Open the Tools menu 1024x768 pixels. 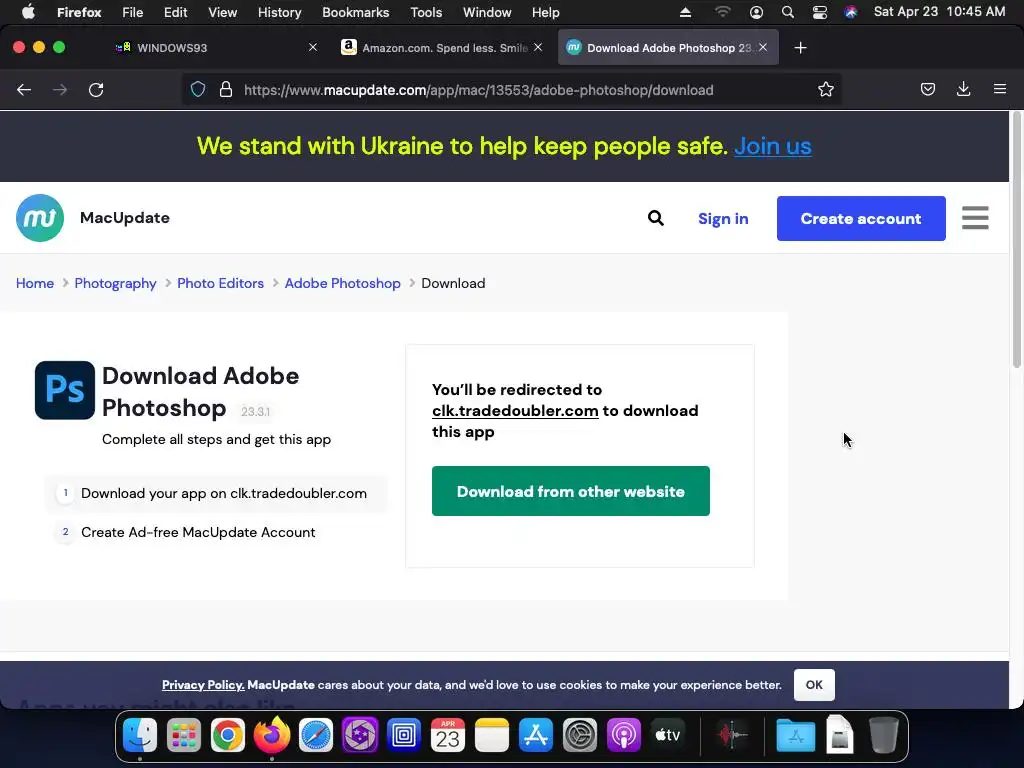(x=426, y=12)
